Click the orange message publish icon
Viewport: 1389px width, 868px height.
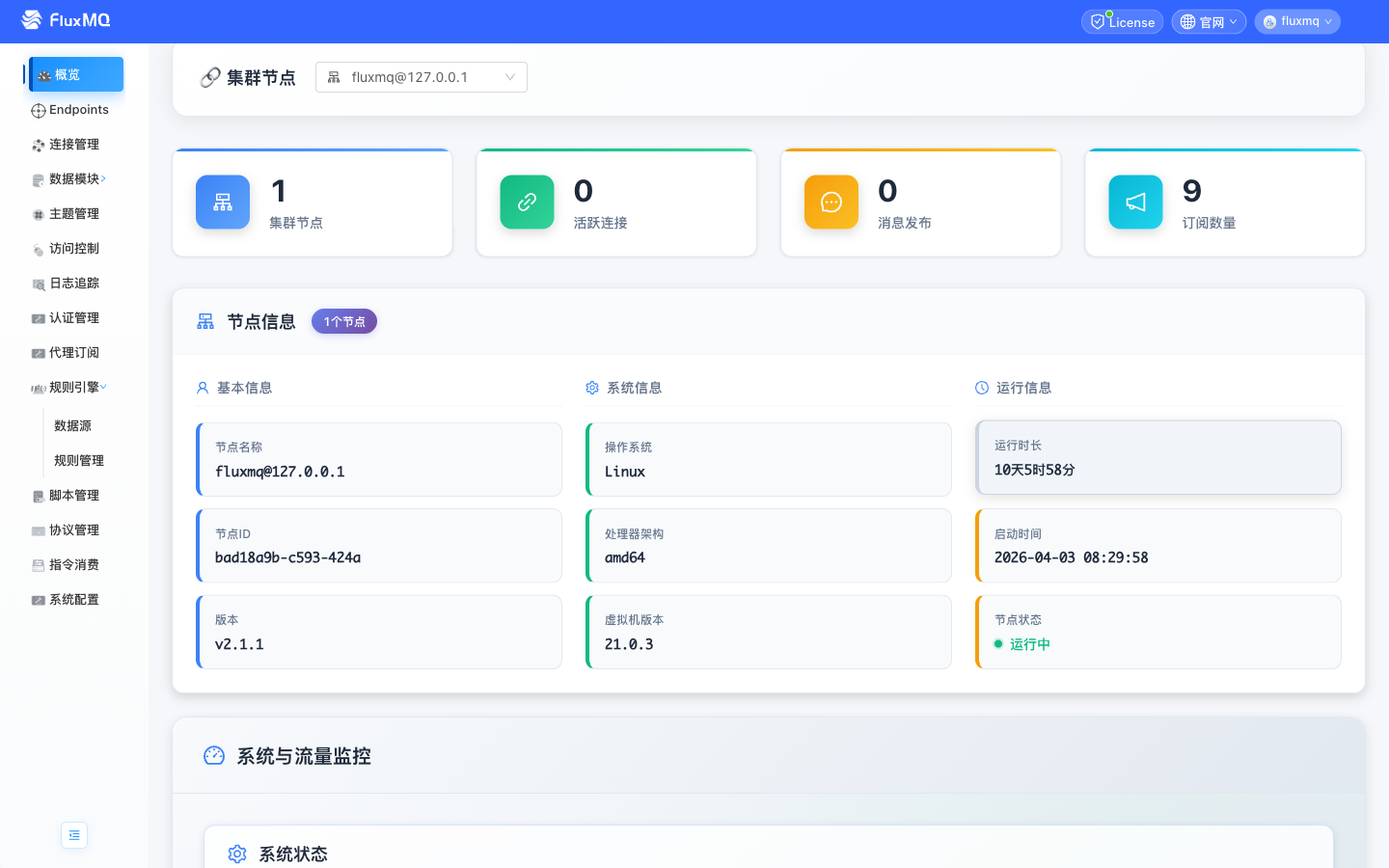pyautogui.click(x=831, y=203)
